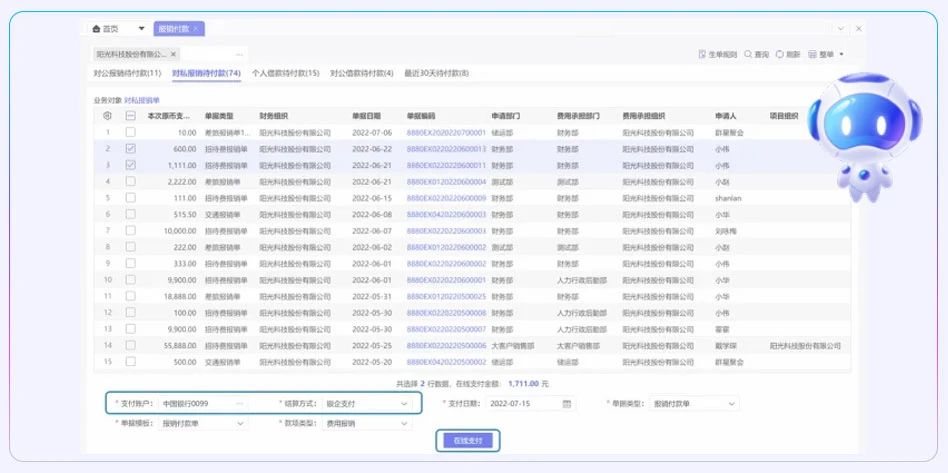Click the home icon on 首页 tab
The height and width of the screenshot is (473, 948).
pos(96,29)
